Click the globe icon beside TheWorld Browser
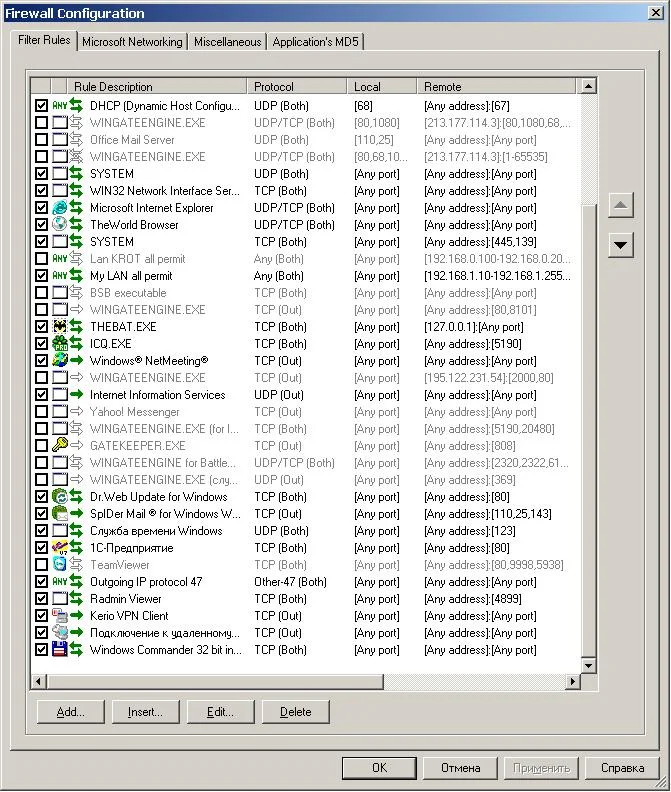Image resolution: width=671 pixels, height=792 pixels. (x=60, y=224)
